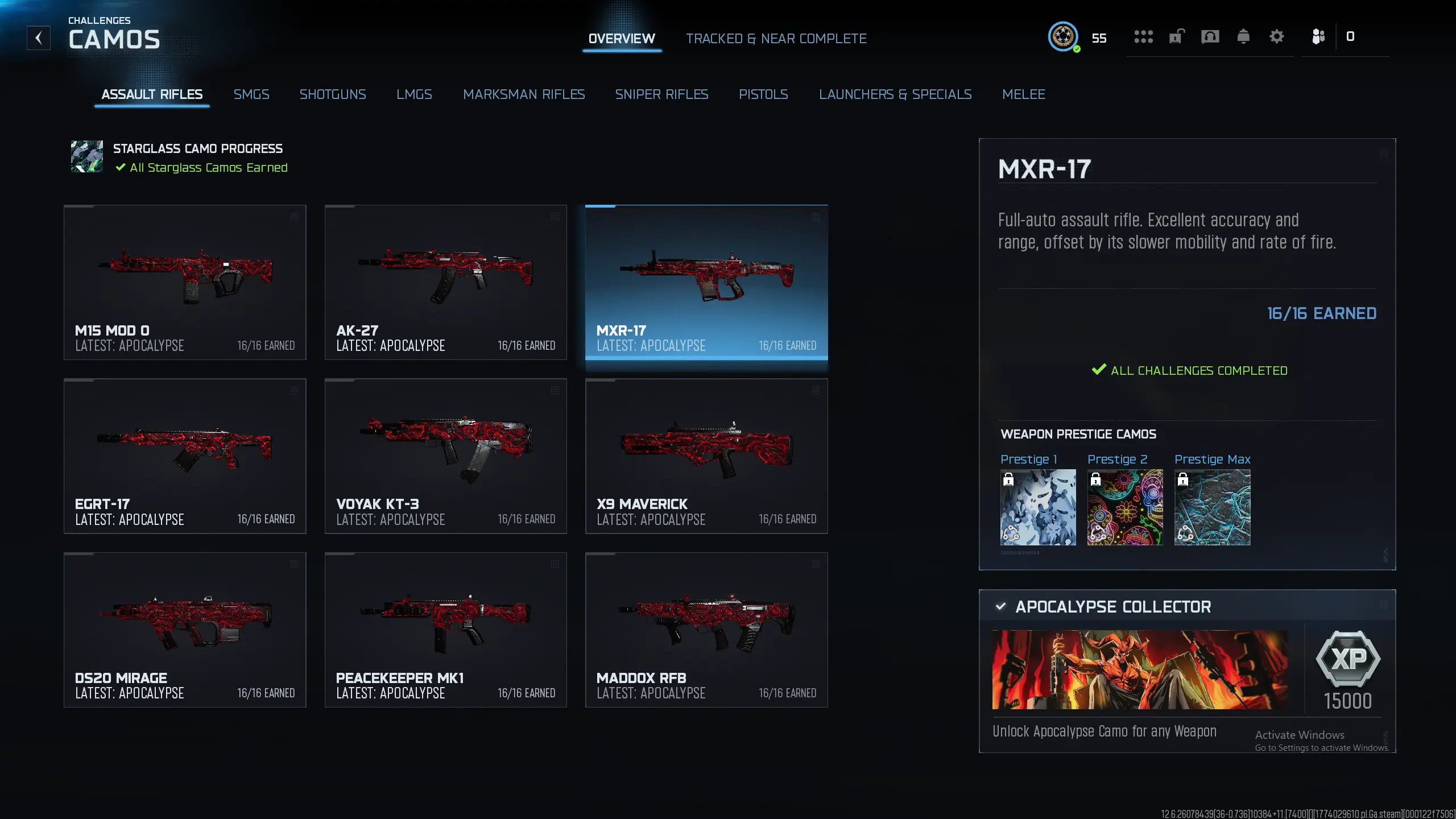
Task: Select the Voyak KT-3 weapon card
Action: point(446,456)
